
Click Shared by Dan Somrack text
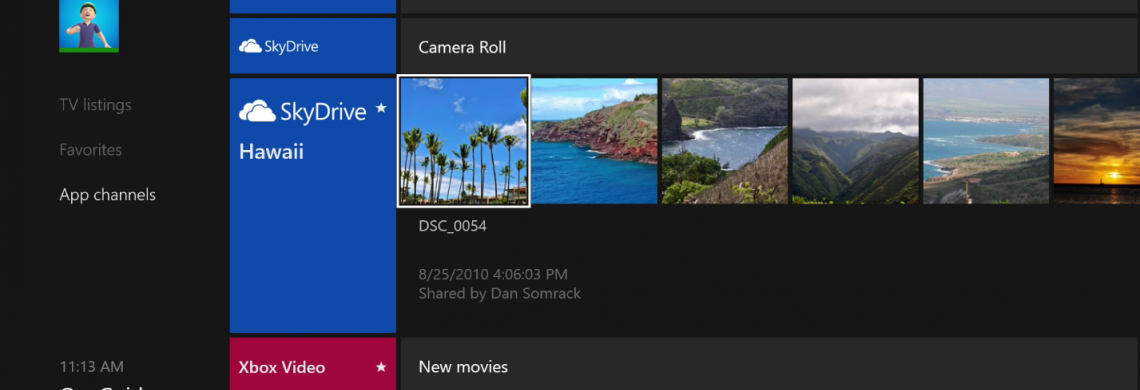click(499, 294)
